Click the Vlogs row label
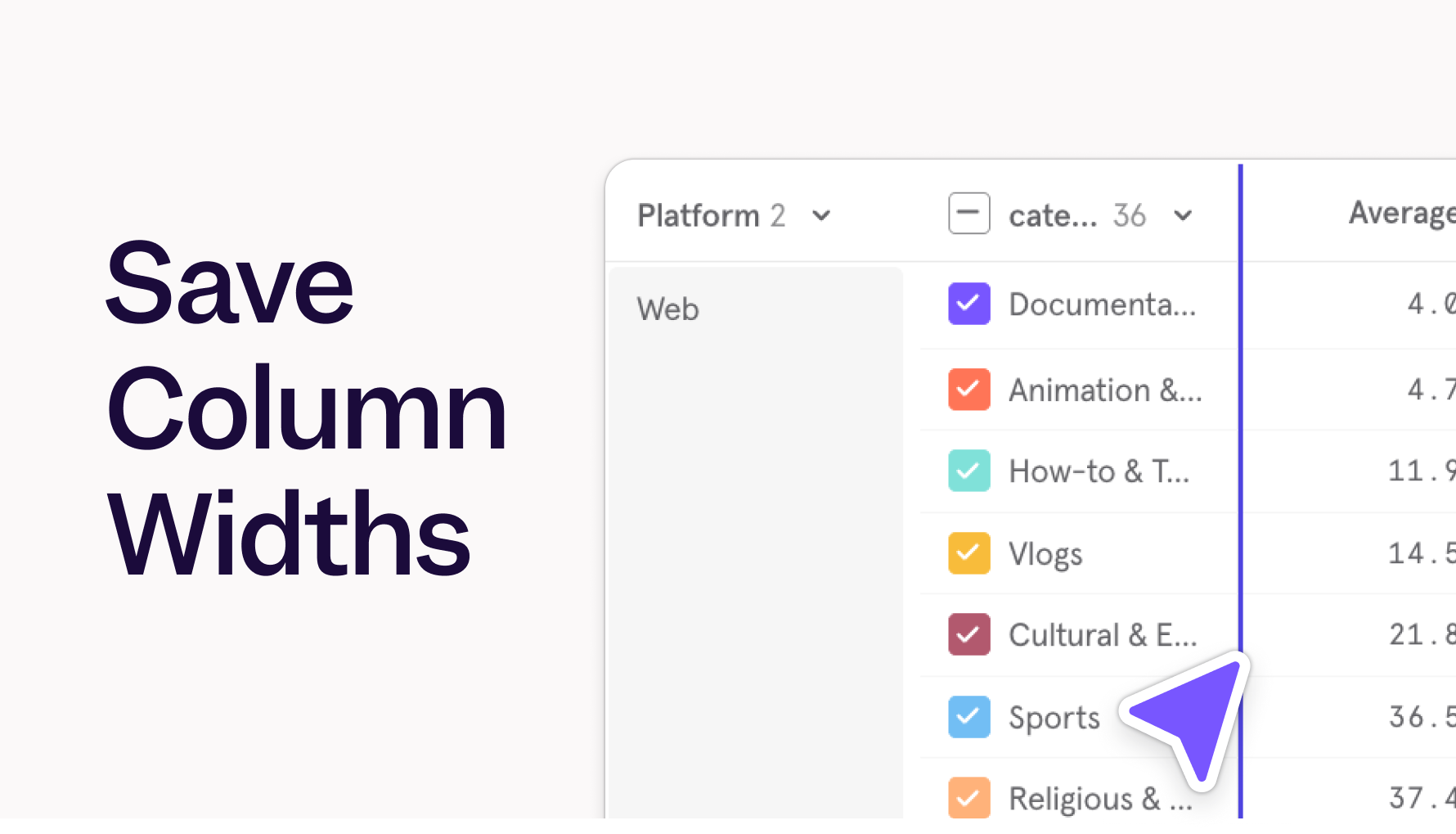 click(x=1045, y=554)
